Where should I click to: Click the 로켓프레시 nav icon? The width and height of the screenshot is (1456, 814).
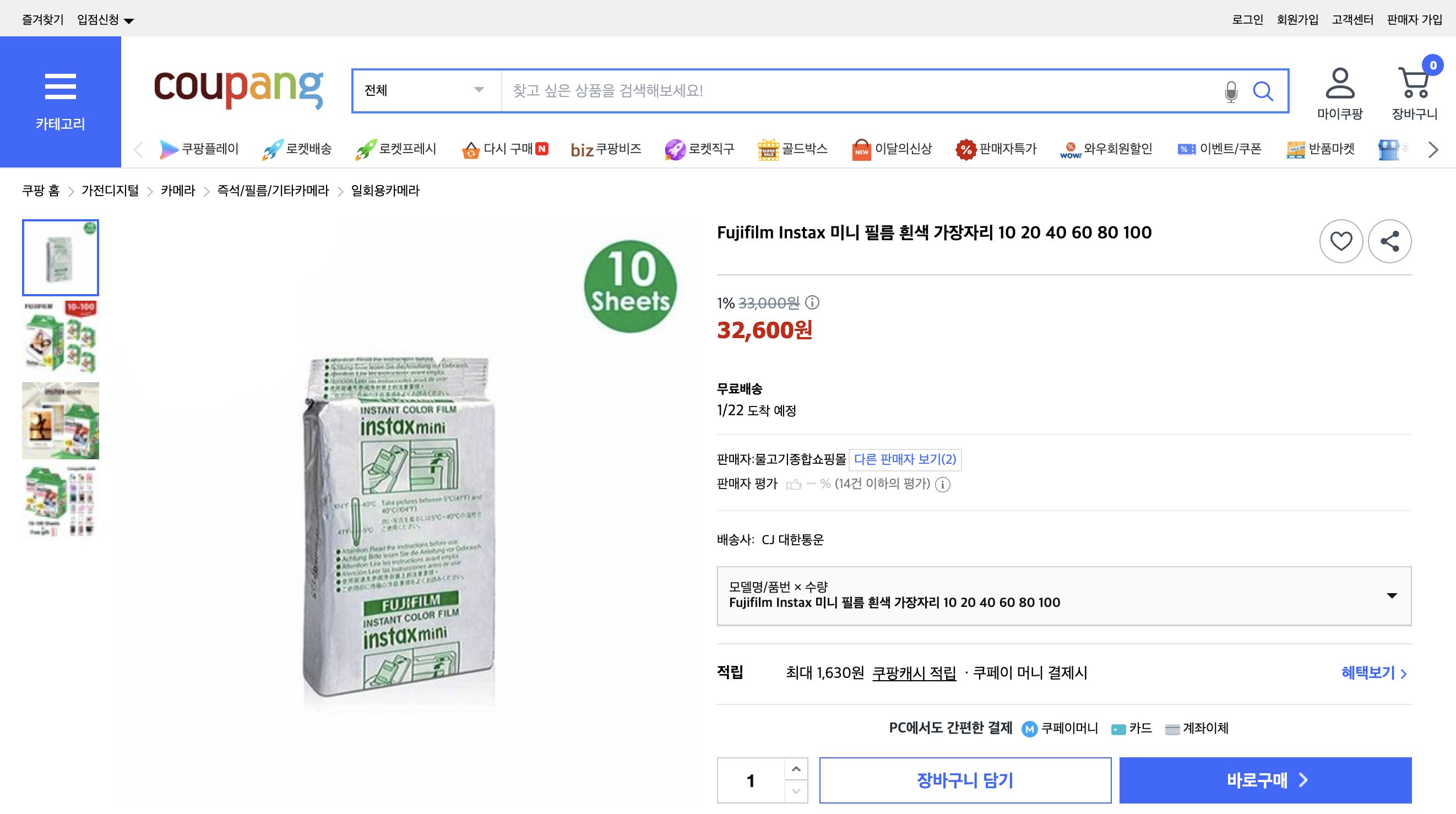click(366, 149)
